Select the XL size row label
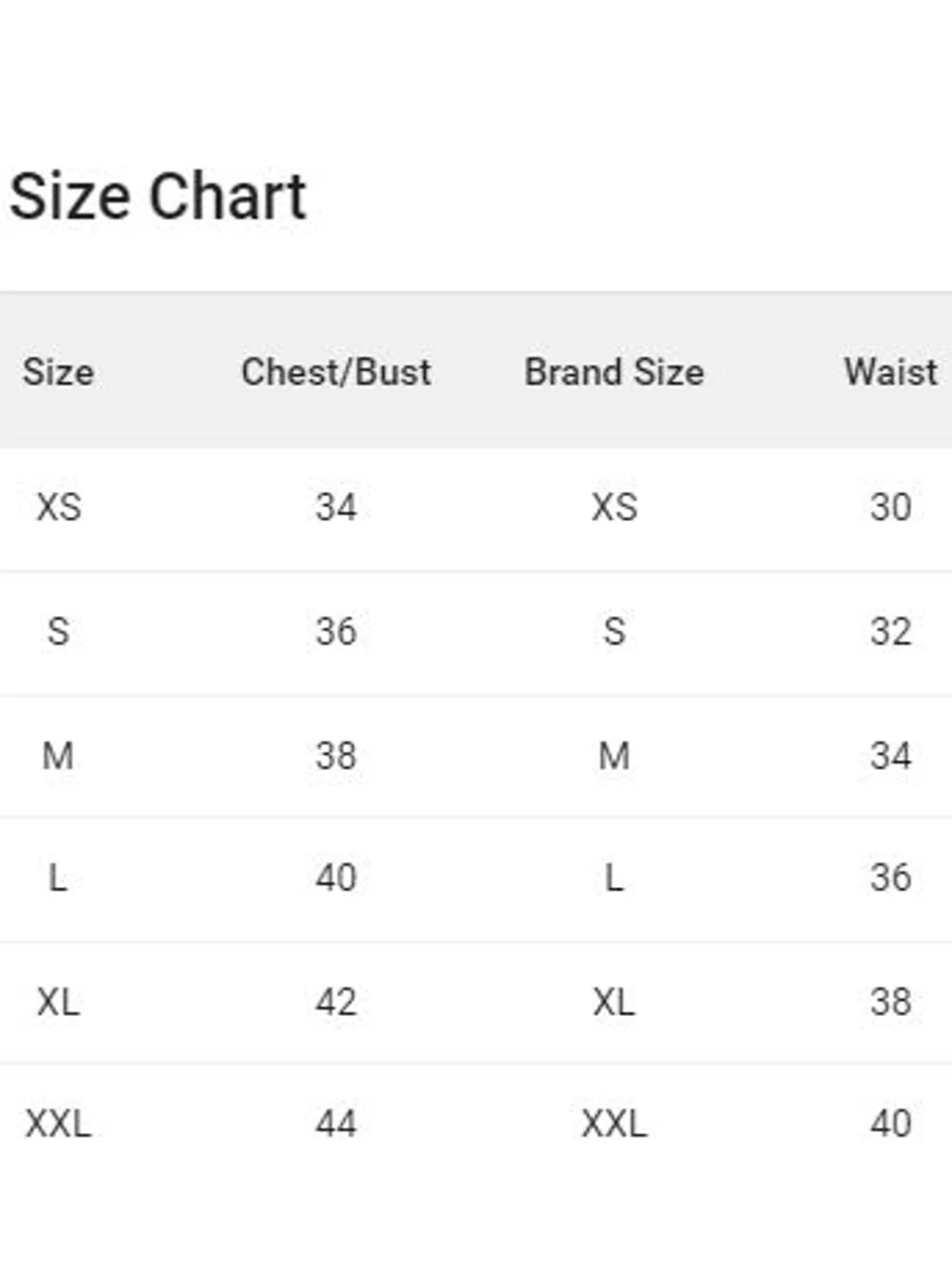The height and width of the screenshot is (1270, 952). point(59,1002)
